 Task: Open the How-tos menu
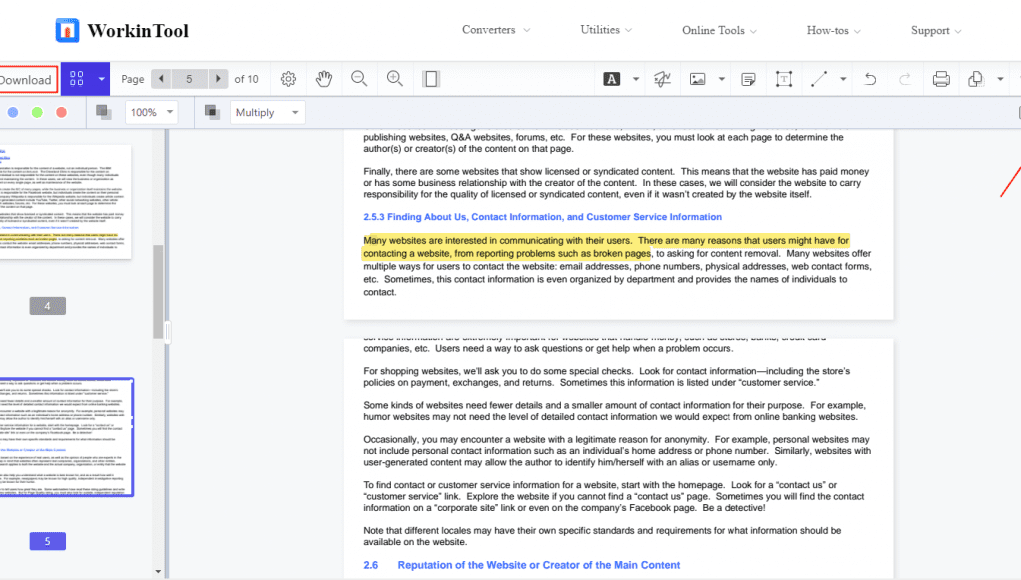833,31
